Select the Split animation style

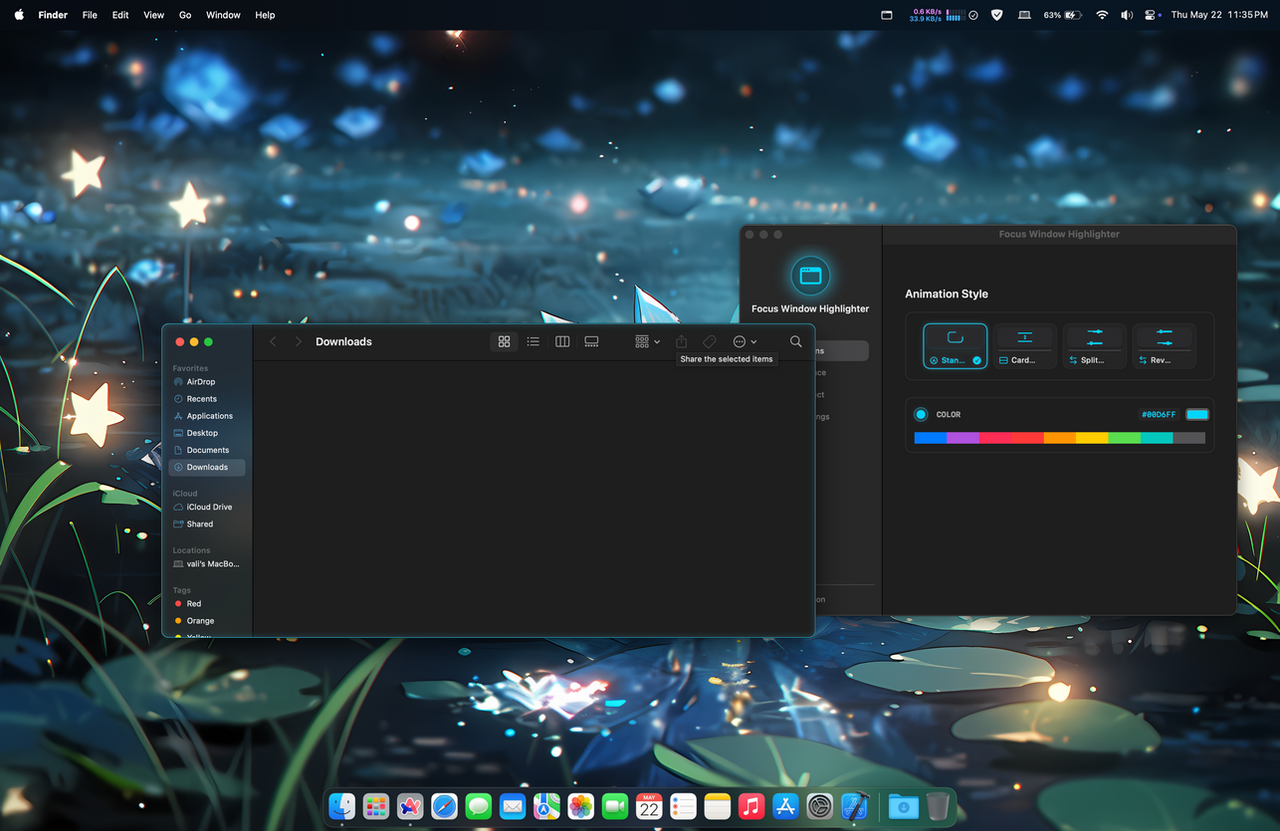[1094, 346]
